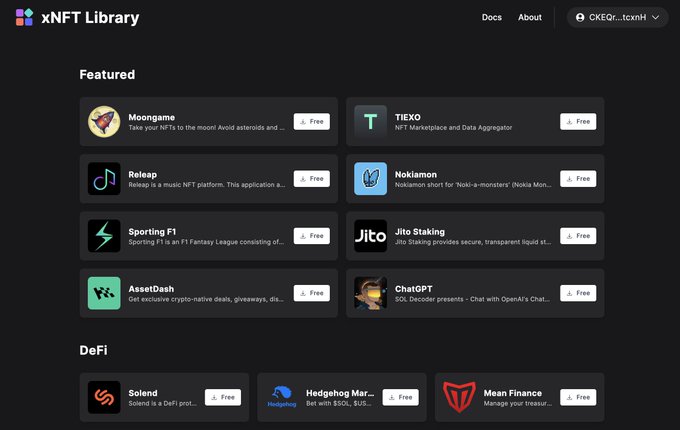Install Sporting F1 with its Free button
The height and width of the screenshot is (430, 680).
(312, 236)
